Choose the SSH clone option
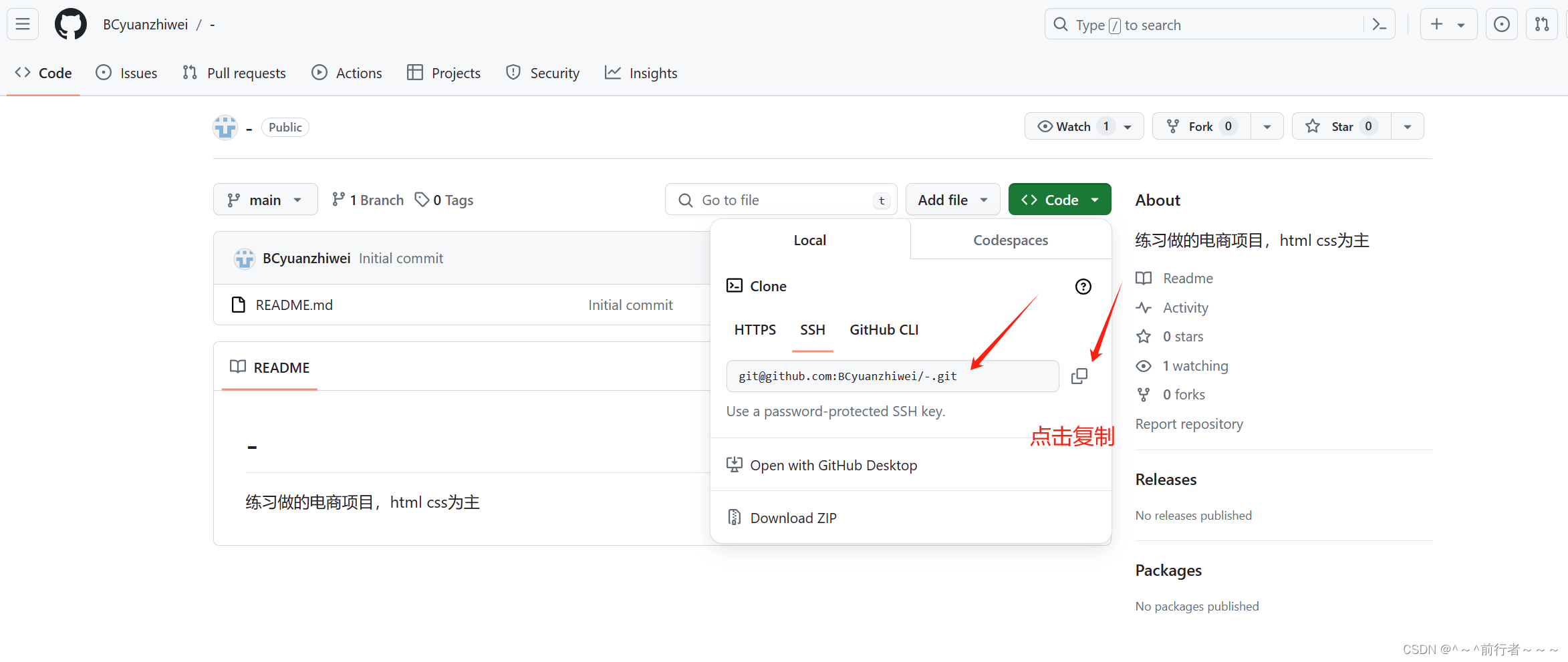Screen dimensions: 1568x662 (x=813, y=330)
